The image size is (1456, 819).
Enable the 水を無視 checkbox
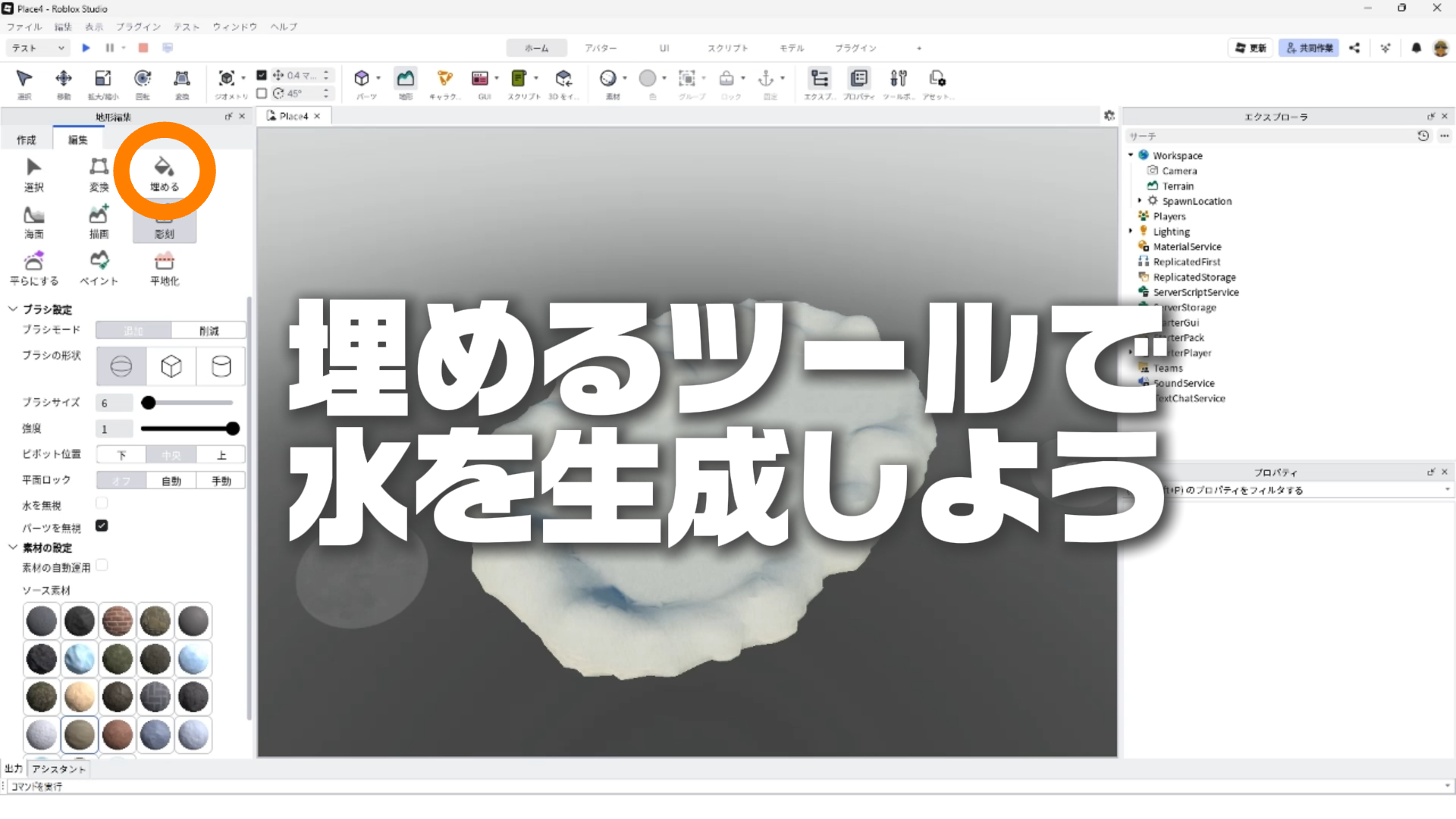click(102, 504)
